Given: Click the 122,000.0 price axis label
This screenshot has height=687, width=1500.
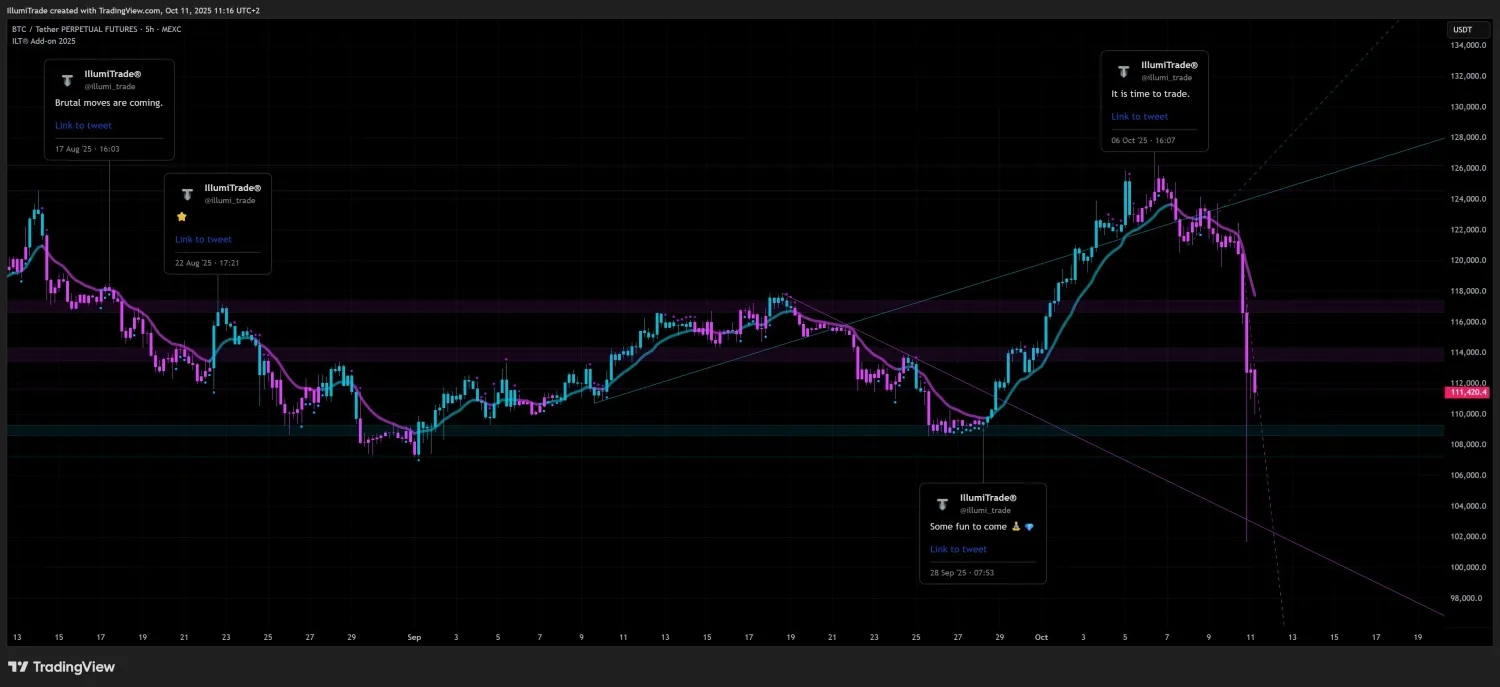Looking at the screenshot, I should coord(1466,230).
